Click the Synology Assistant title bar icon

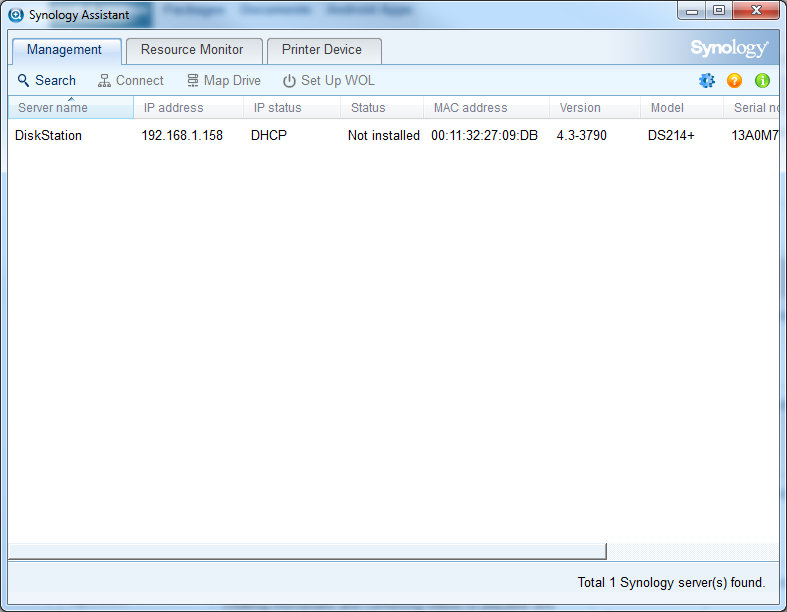coord(16,15)
